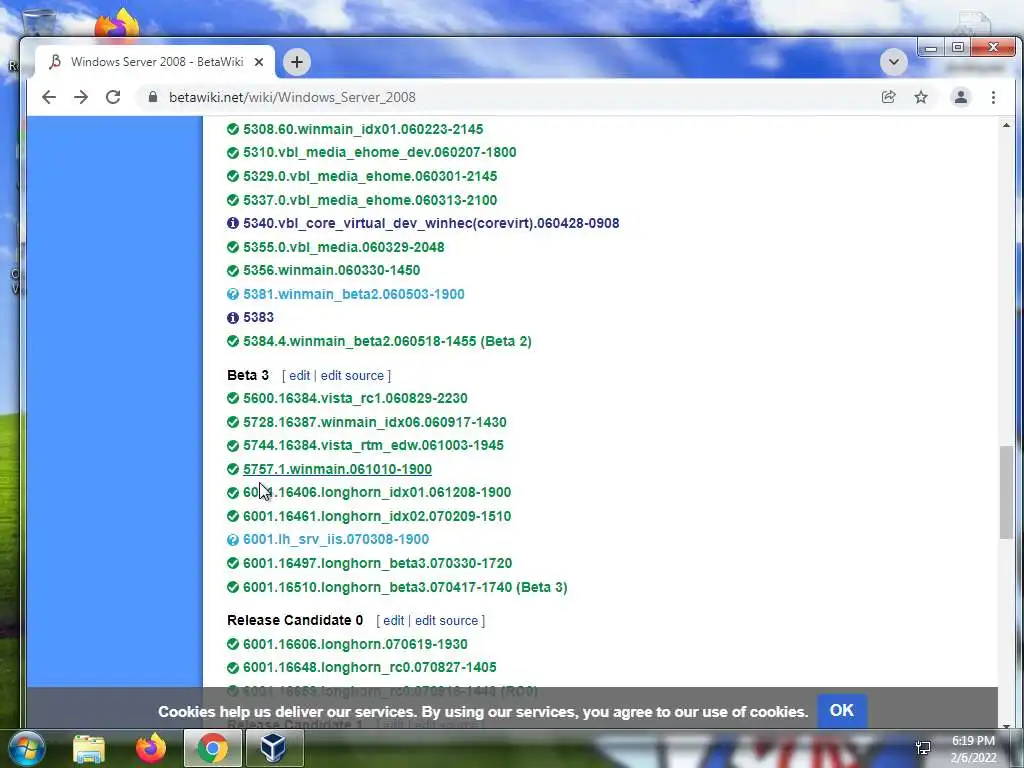The image size is (1024, 768).
Task: Bookmark this page with the star icon
Action: point(921,97)
